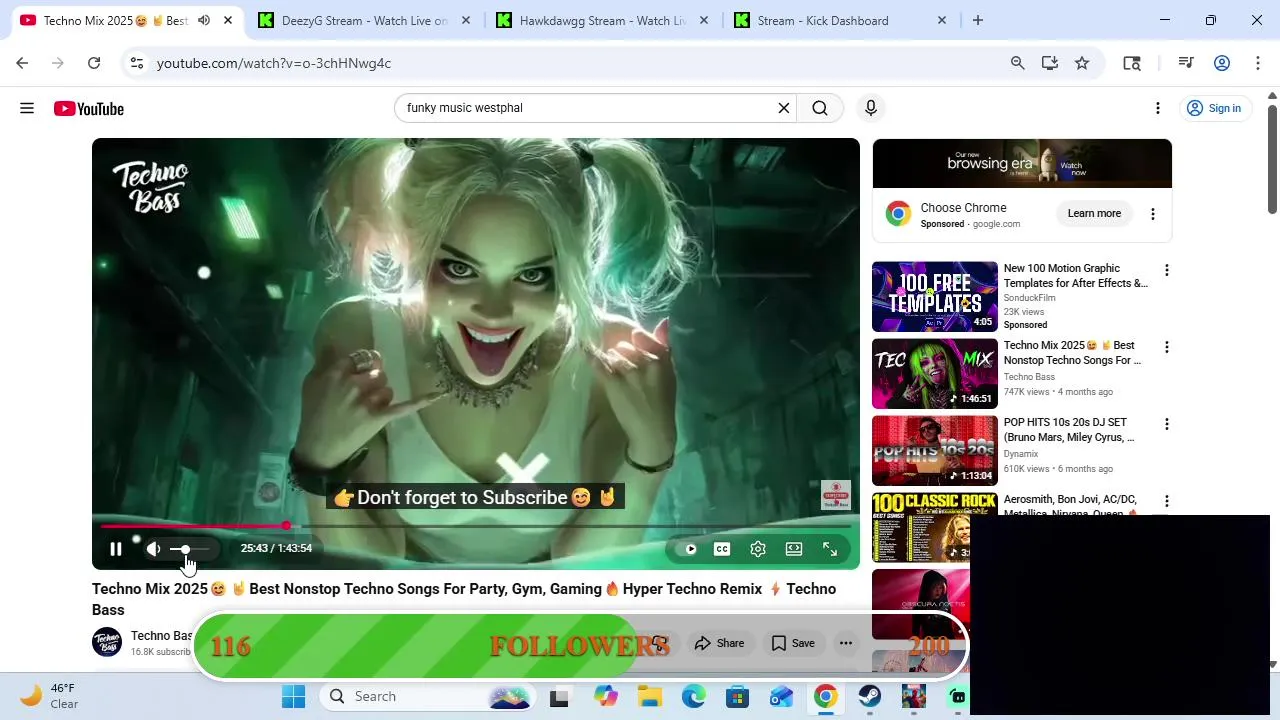The width and height of the screenshot is (1280, 720).
Task: Install the YouTube app from address bar
Action: click(1050, 63)
